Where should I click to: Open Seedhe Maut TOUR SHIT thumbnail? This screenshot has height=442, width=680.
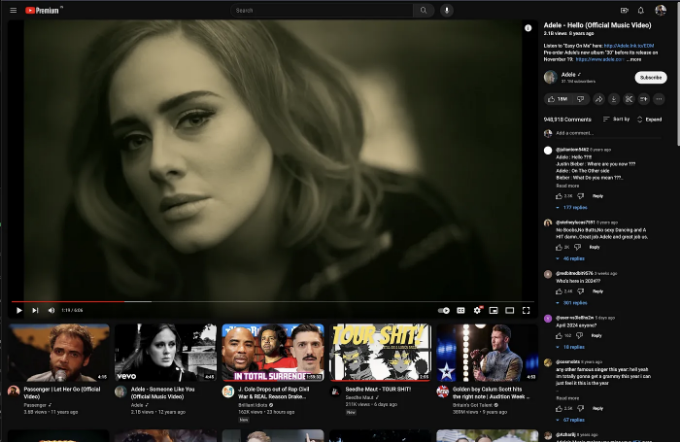pos(380,352)
